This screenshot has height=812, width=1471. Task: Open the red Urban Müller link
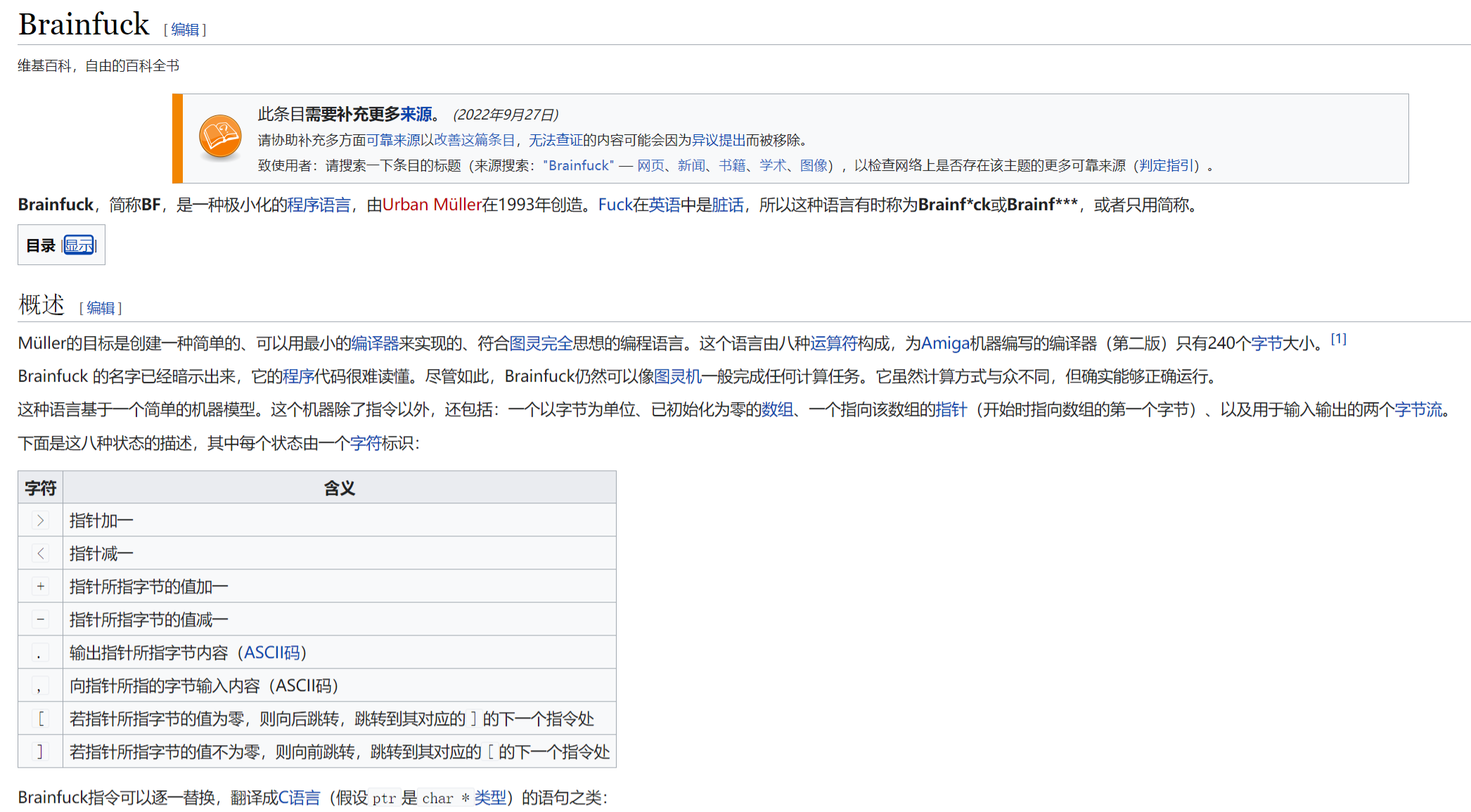(x=431, y=205)
